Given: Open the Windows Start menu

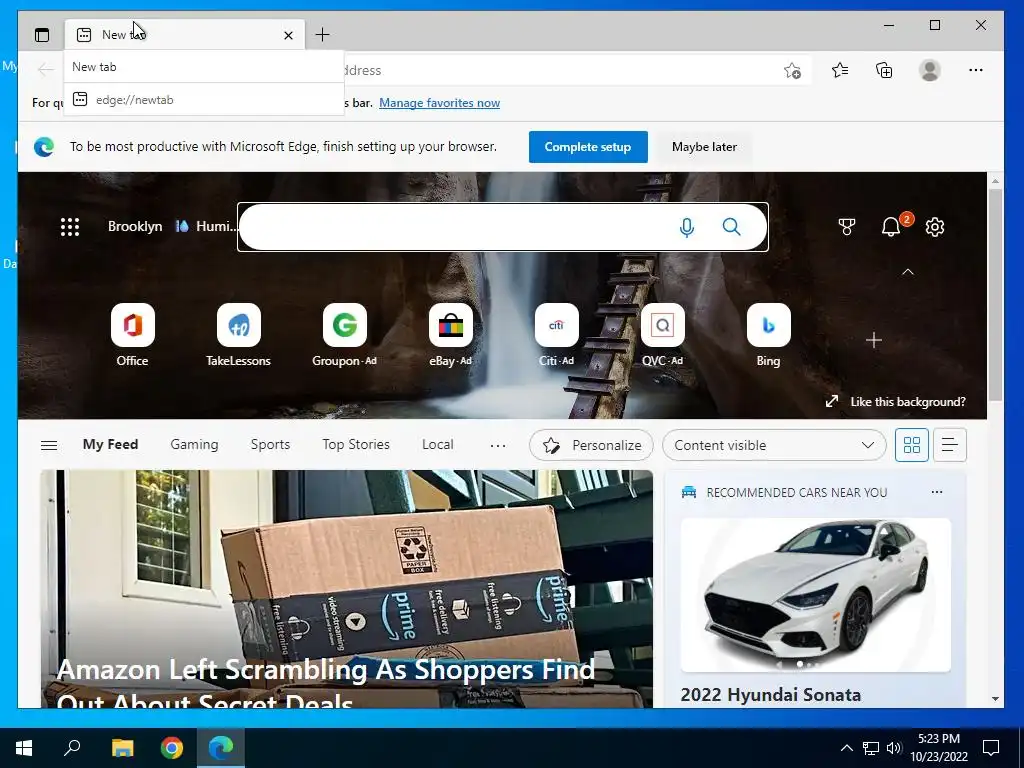Looking at the screenshot, I should pyautogui.click(x=24, y=748).
